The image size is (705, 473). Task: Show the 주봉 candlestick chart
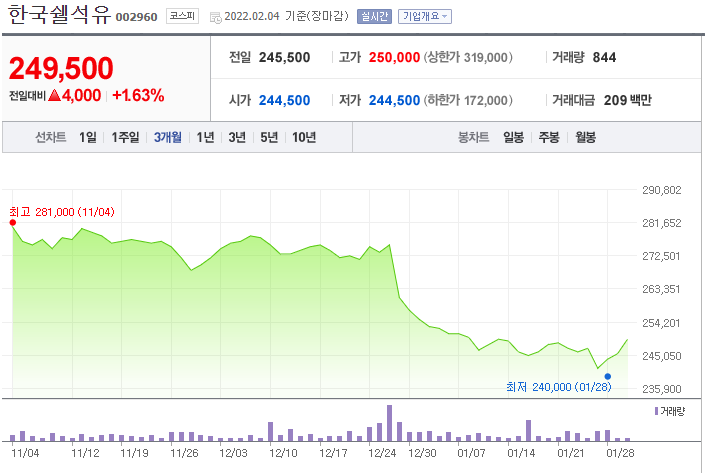point(549,137)
